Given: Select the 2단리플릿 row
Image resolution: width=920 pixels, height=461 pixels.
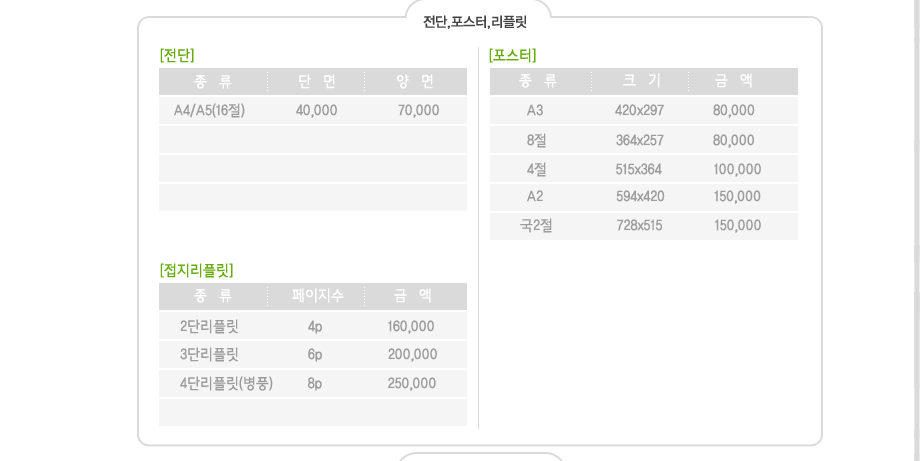Looking at the screenshot, I should (313, 326).
